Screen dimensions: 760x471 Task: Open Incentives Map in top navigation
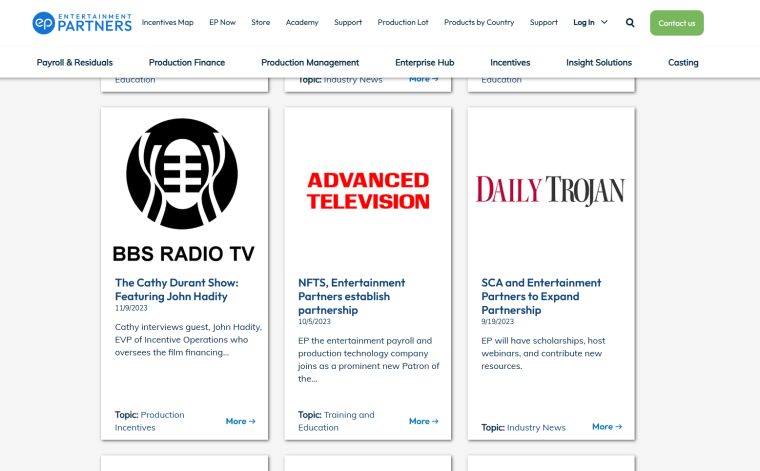[x=167, y=22]
